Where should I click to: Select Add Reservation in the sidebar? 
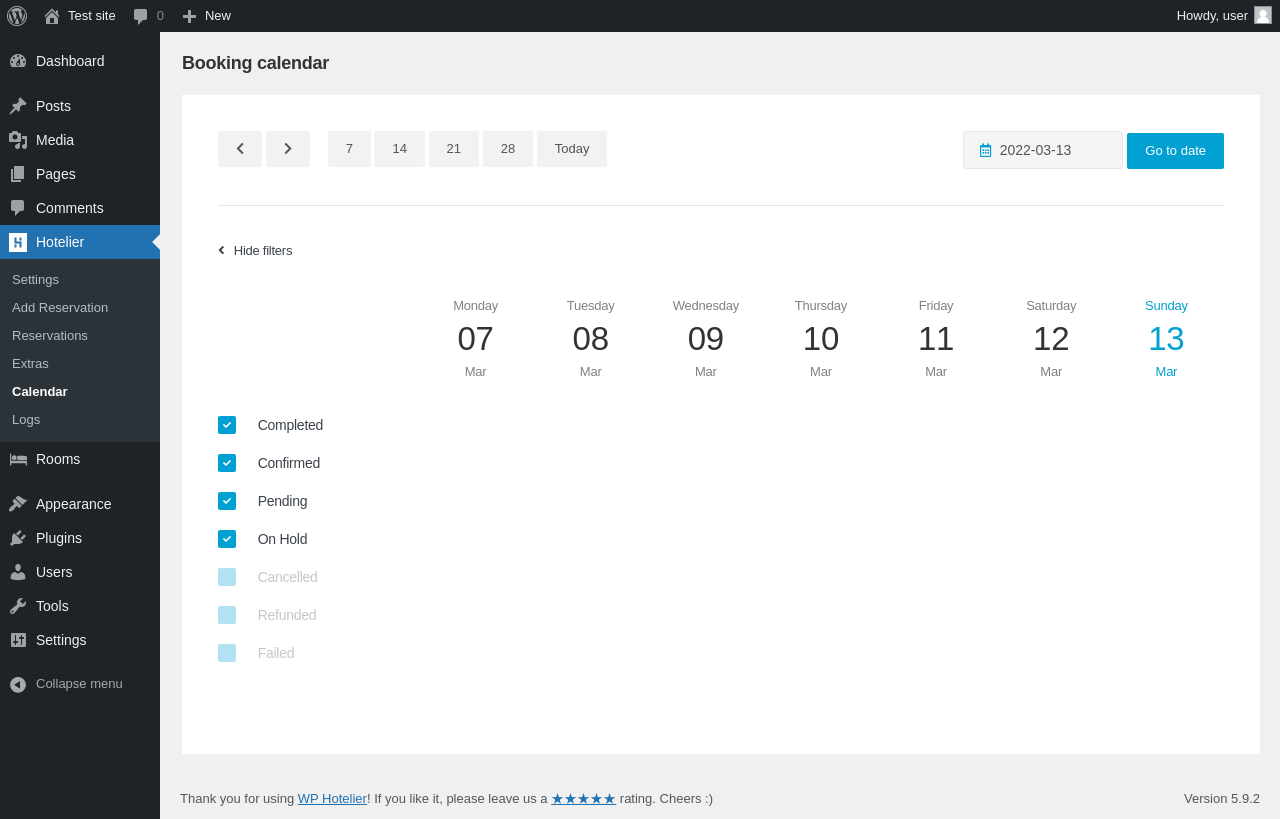[60, 308]
